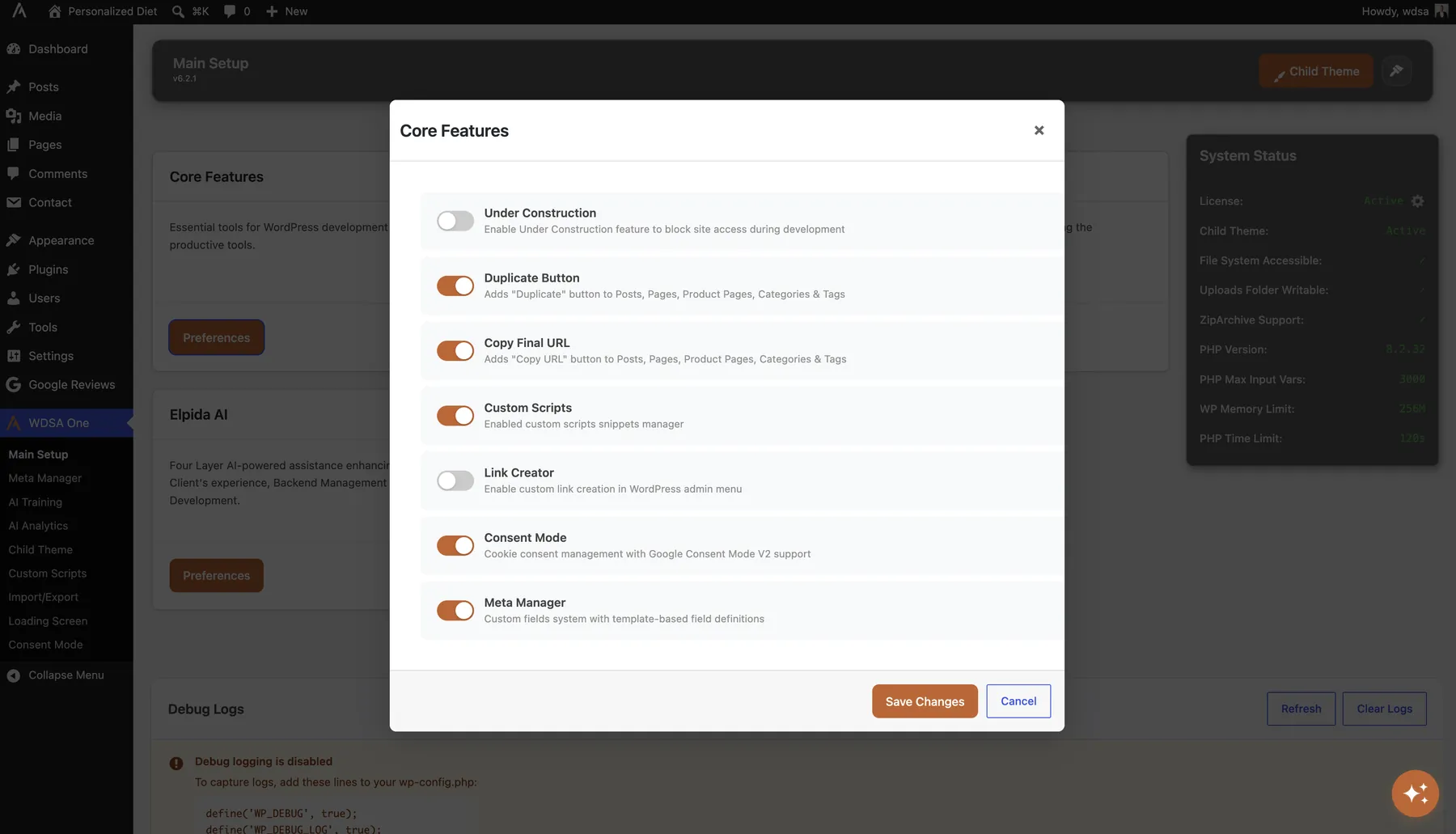1456x834 pixels.
Task: Click the Child Theme button in header
Action: 1316,71
